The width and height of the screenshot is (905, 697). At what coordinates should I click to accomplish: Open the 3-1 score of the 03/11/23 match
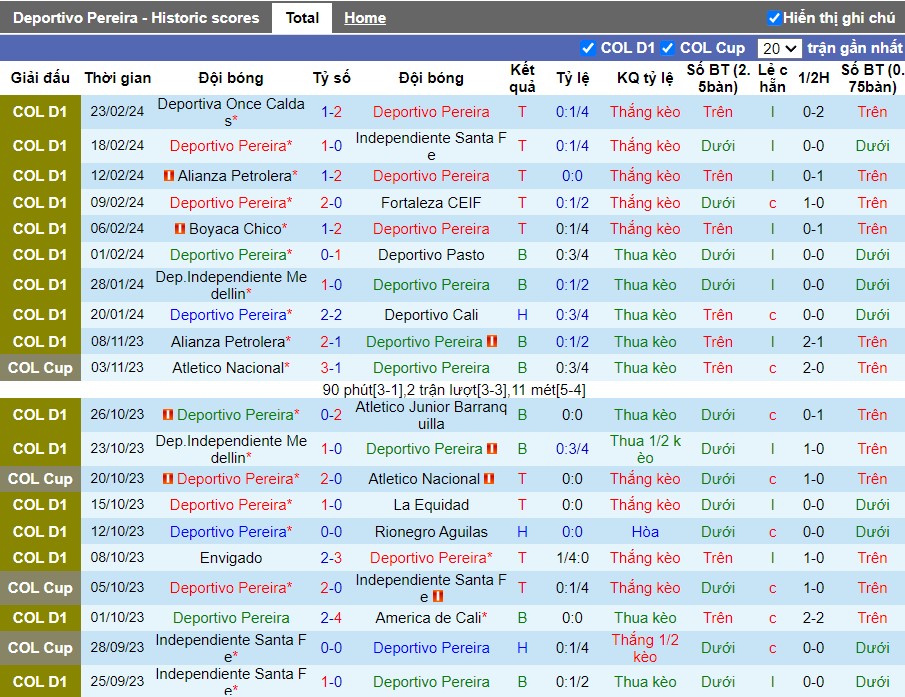(331, 368)
